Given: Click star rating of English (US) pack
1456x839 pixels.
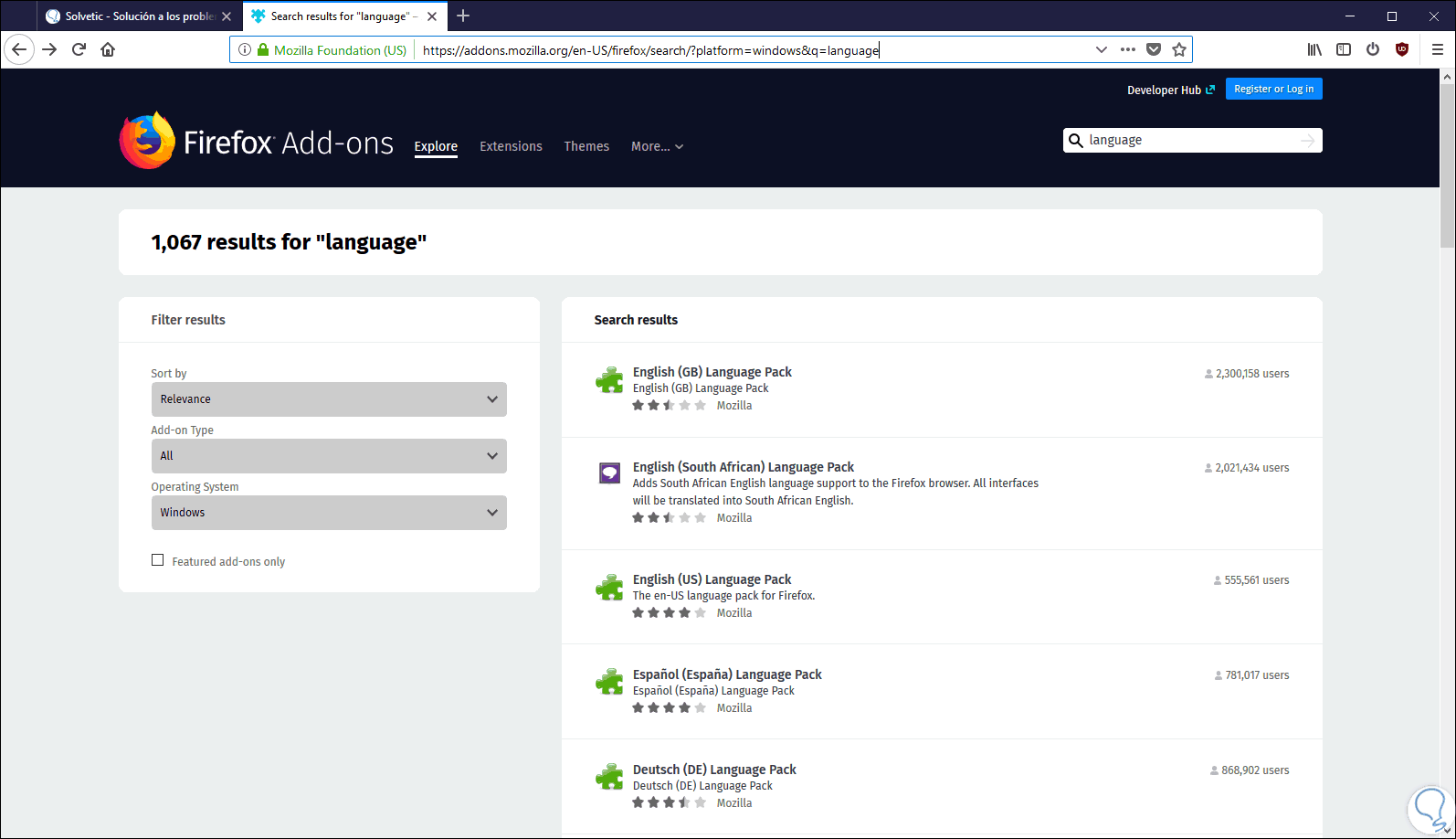Looking at the screenshot, I should point(670,613).
